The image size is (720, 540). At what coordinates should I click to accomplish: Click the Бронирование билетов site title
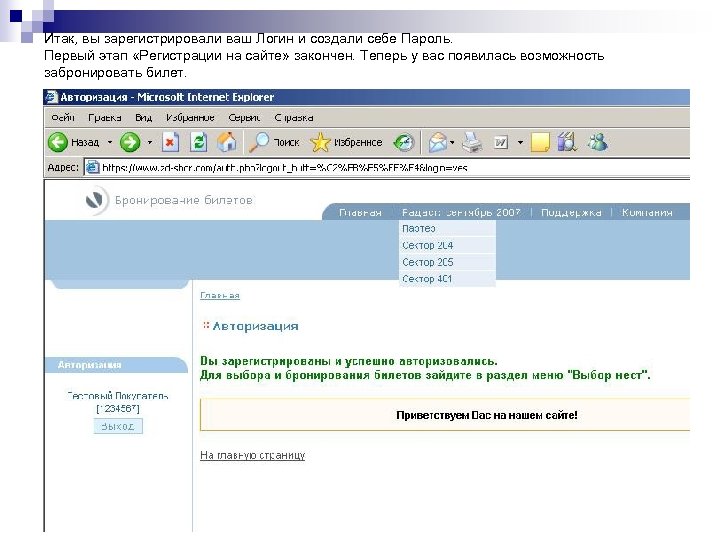click(x=184, y=200)
